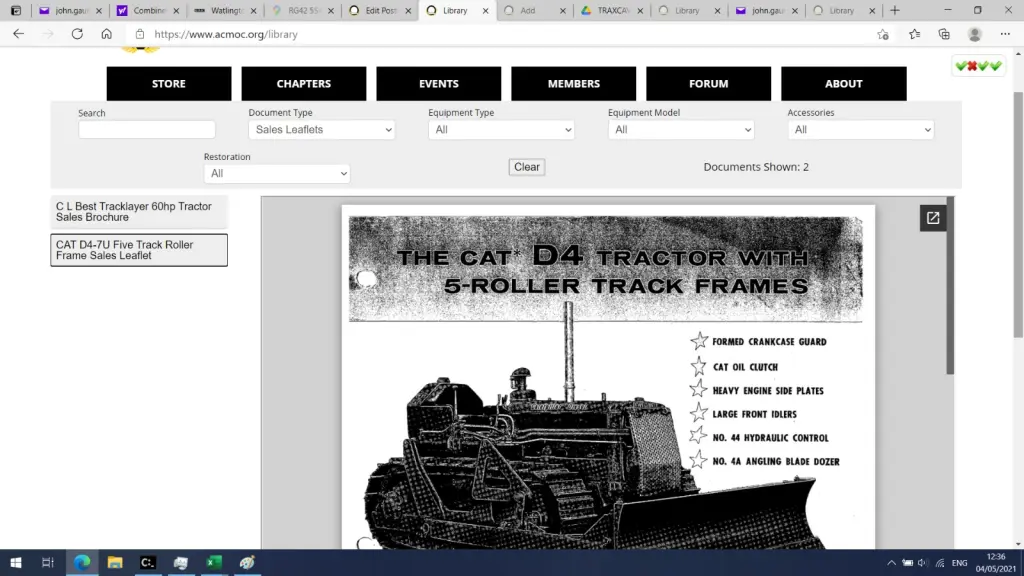Expand the Equipment Model dropdown
The width and height of the screenshot is (1024, 576).
click(x=681, y=130)
